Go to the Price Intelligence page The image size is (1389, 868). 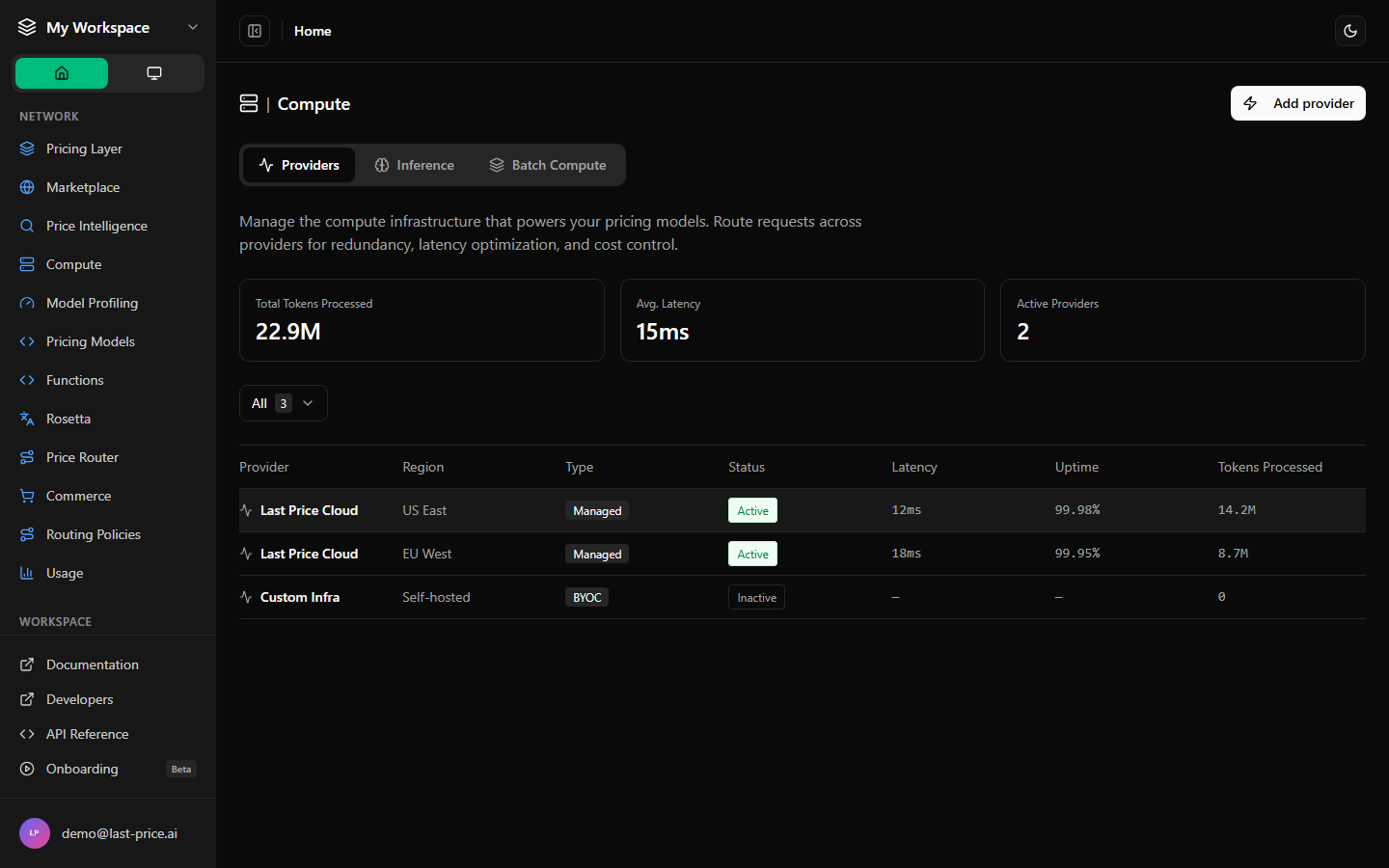click(108, 226)
